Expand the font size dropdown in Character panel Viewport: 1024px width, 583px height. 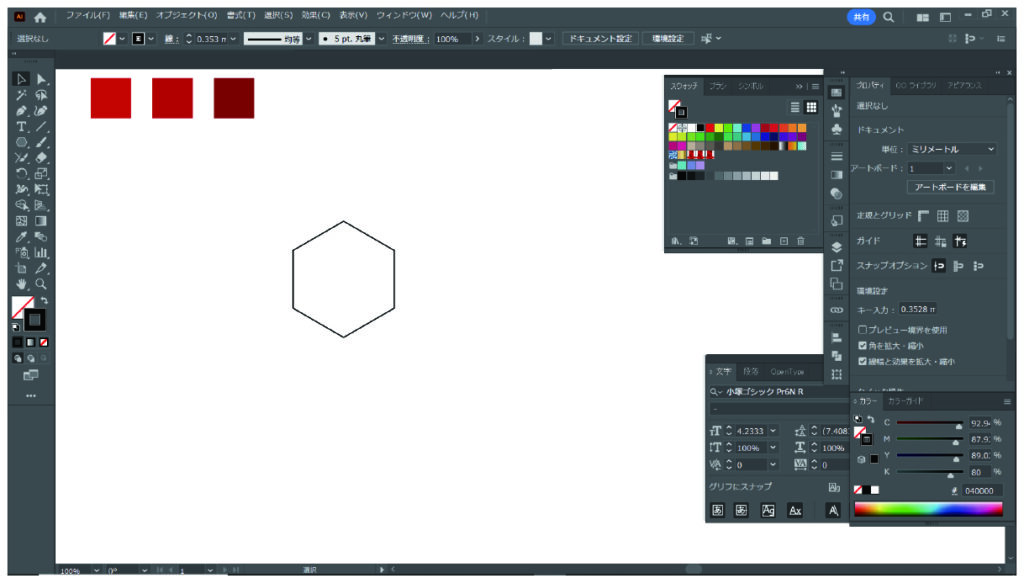(x=773, y=431)
